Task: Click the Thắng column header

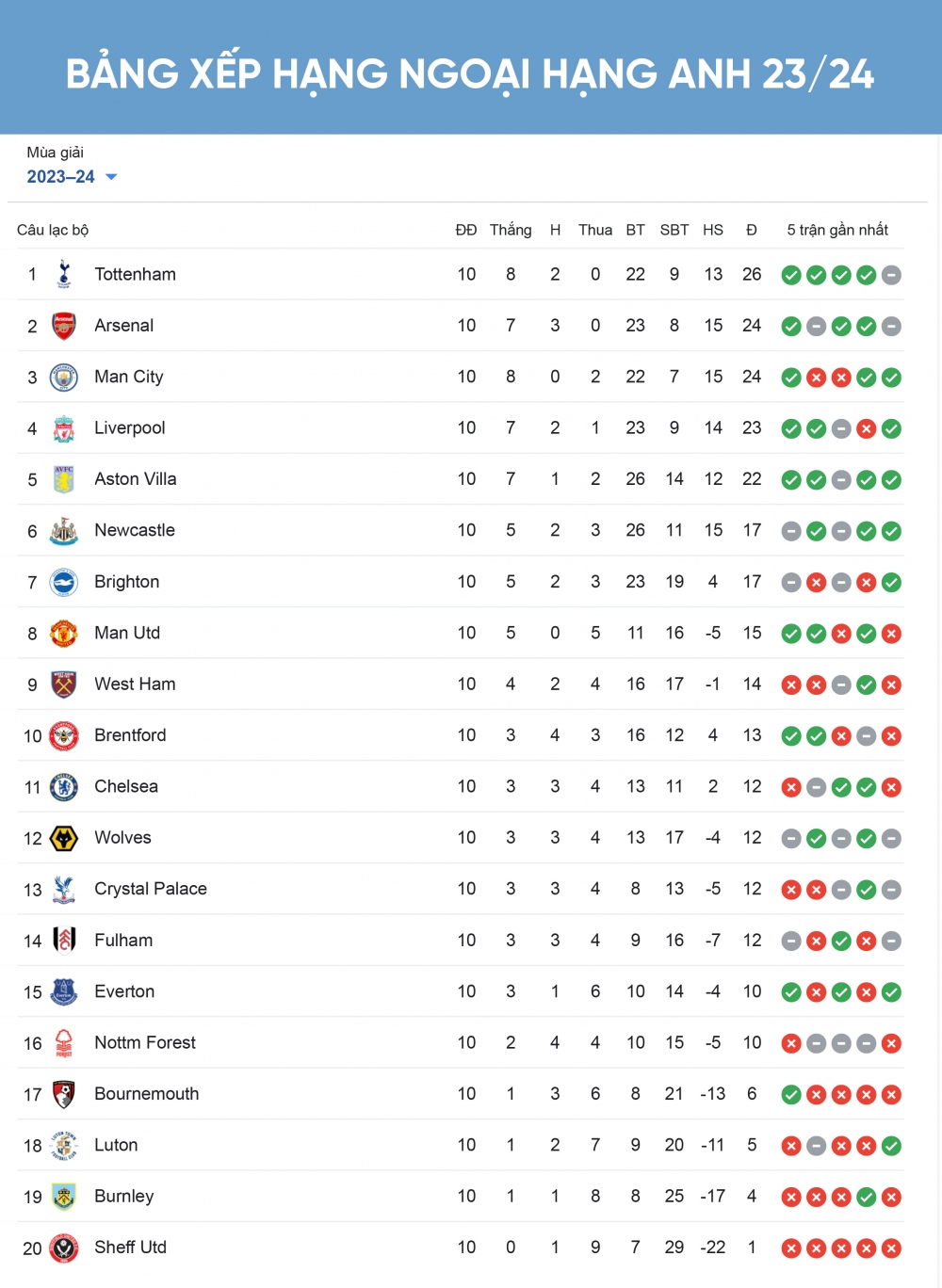Action: [x=511, y=230]
